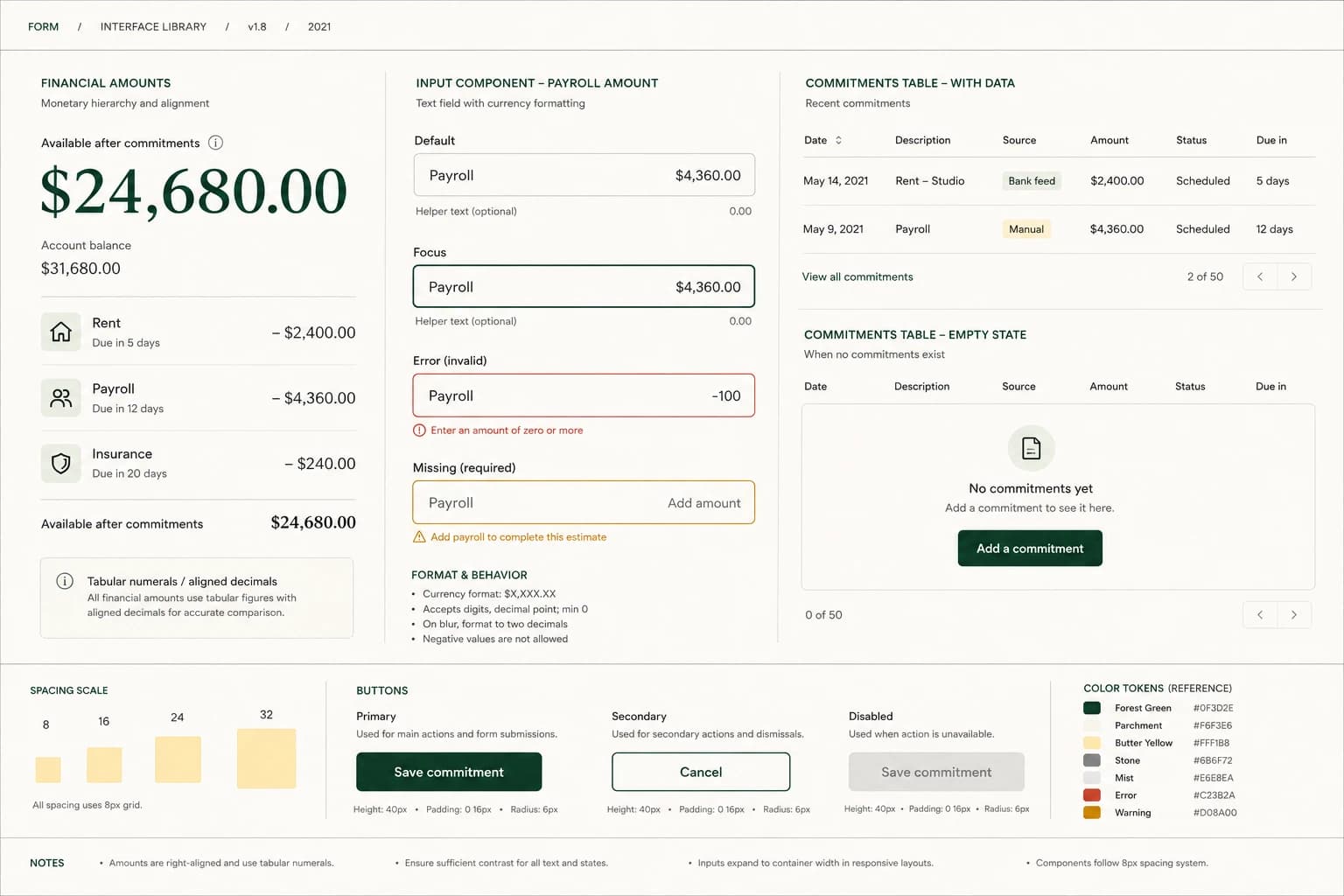
Task: Click the Manual source tag
Action: click(1026, 229)
